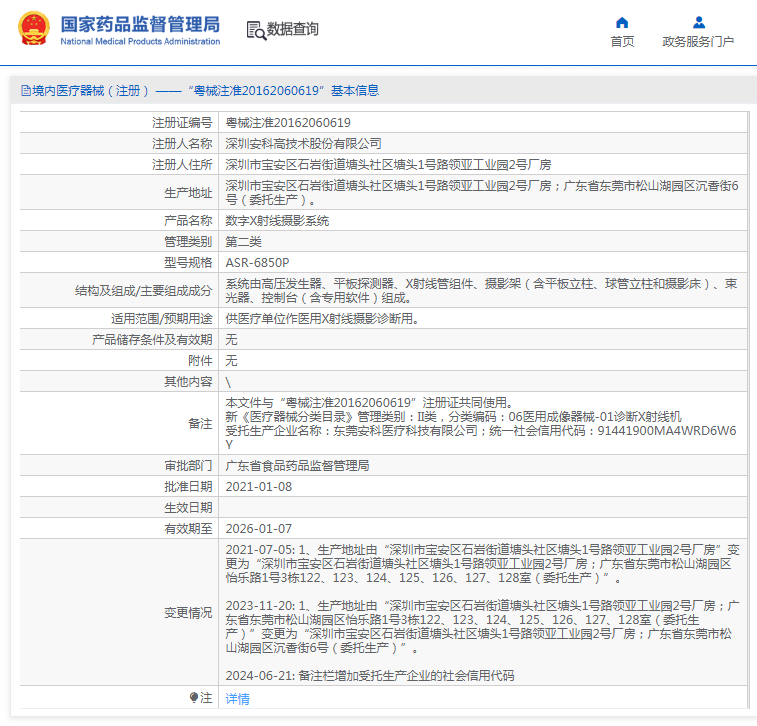Click the 2024-06-21 change record entry

370,676
